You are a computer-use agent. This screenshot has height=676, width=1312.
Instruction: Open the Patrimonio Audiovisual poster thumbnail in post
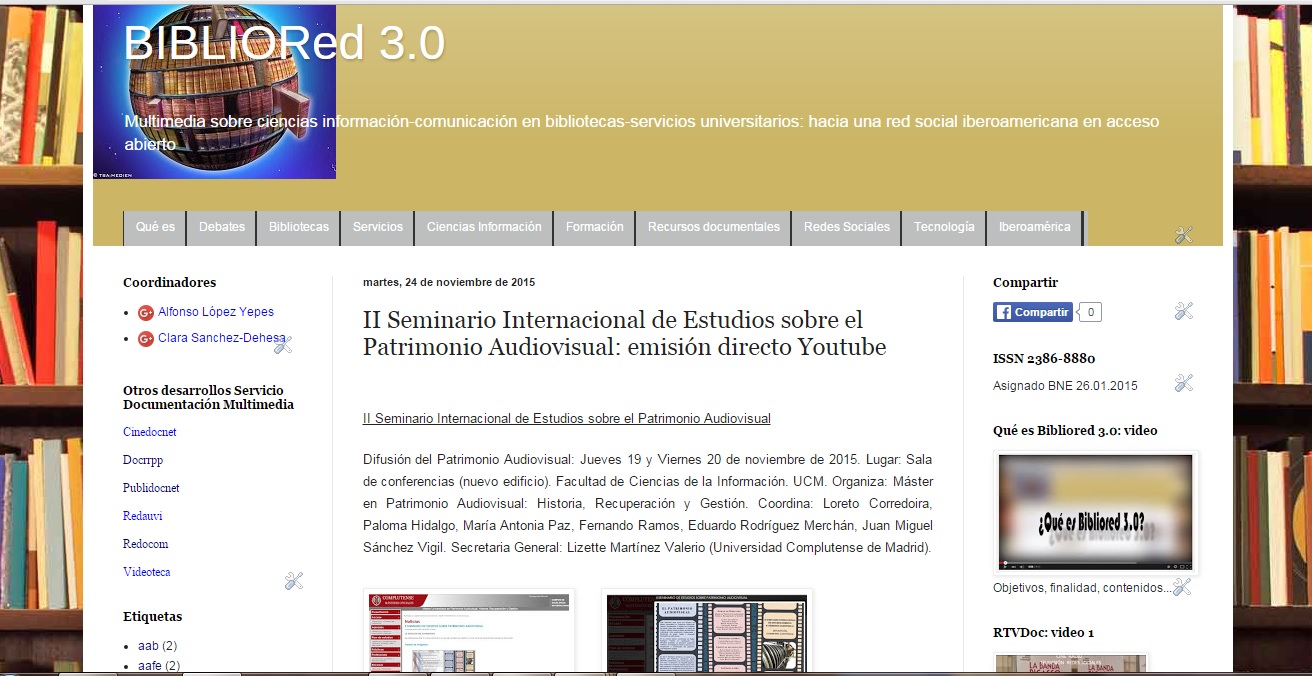(707, 632)
